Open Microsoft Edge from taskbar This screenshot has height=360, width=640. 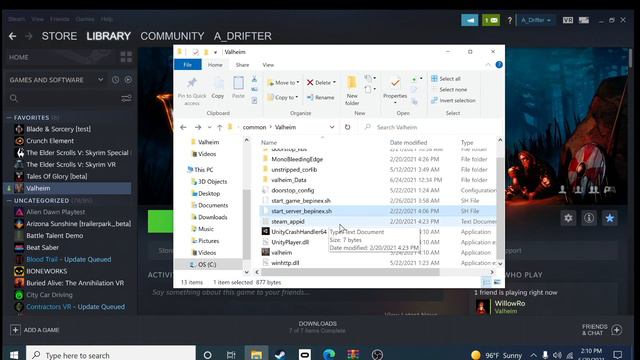pyautogui.click(x=329, y=355)
